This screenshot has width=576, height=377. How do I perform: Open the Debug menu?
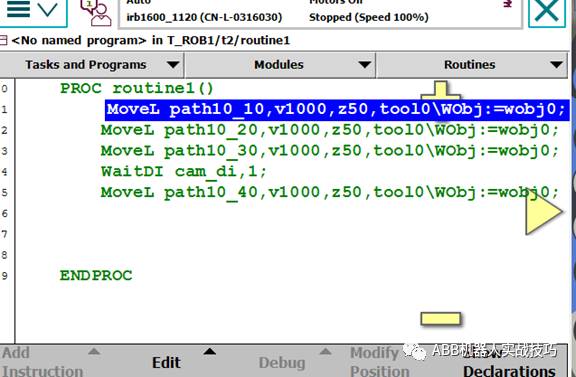click(294, 362)
